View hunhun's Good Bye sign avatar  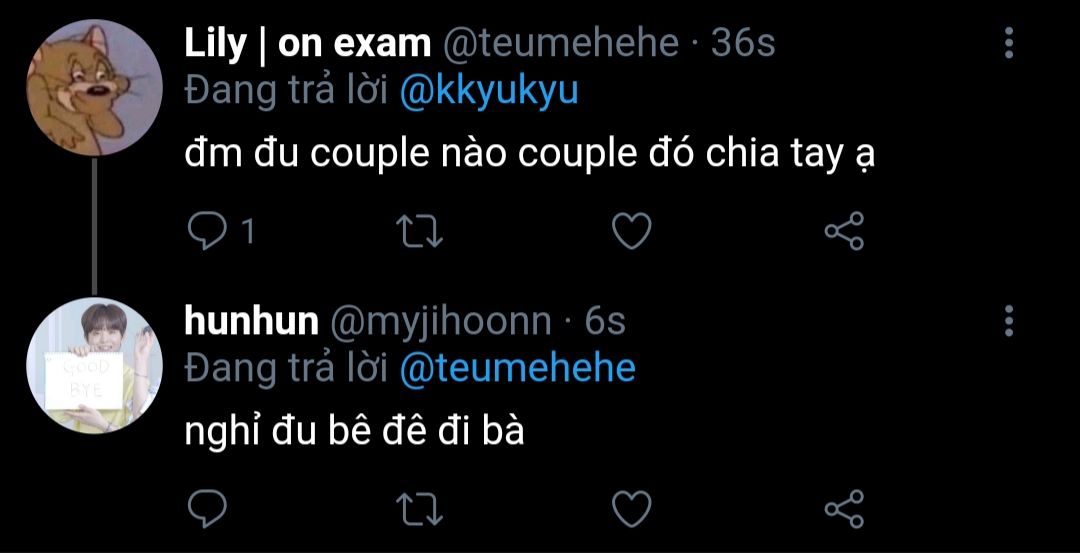coord(94,366)
